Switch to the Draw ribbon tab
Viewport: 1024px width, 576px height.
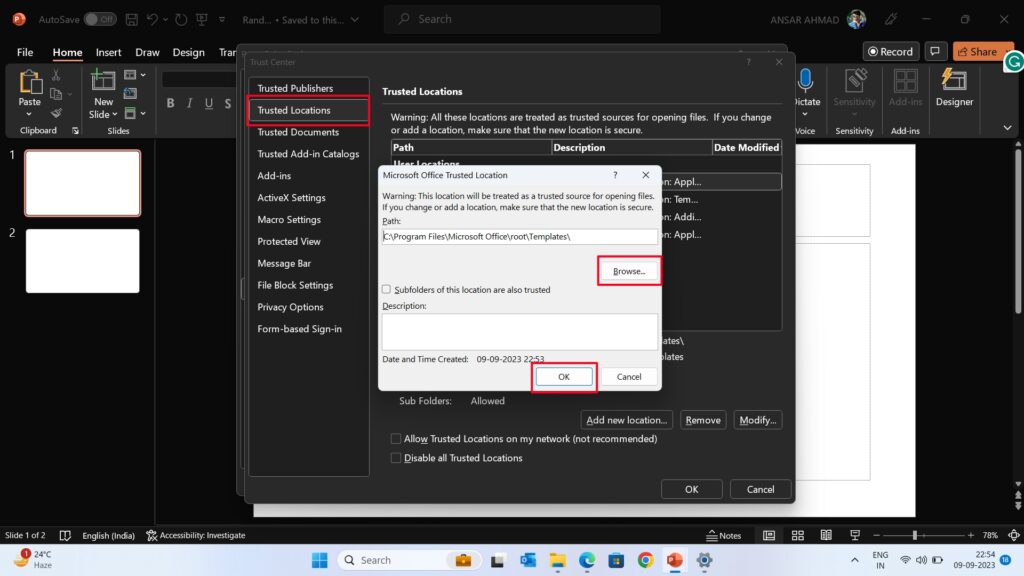click(x=147, y=52)
